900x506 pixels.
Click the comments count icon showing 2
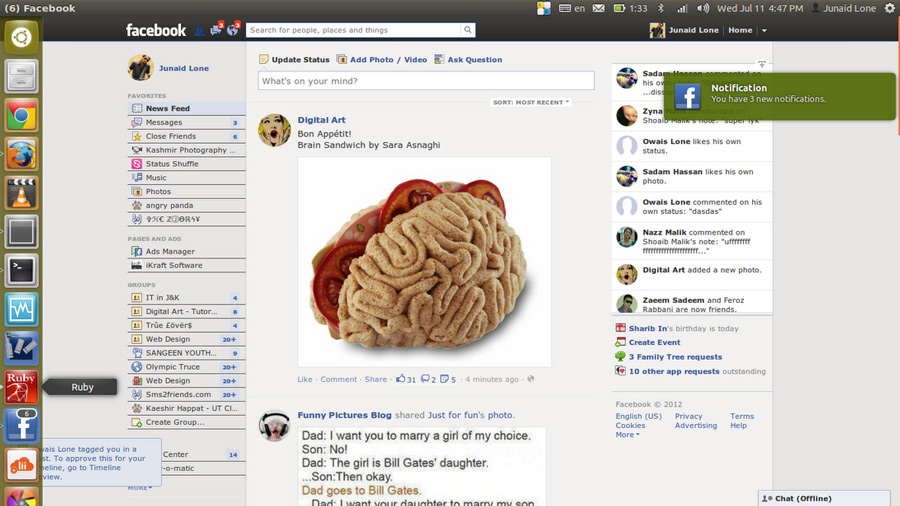(425, 379)
